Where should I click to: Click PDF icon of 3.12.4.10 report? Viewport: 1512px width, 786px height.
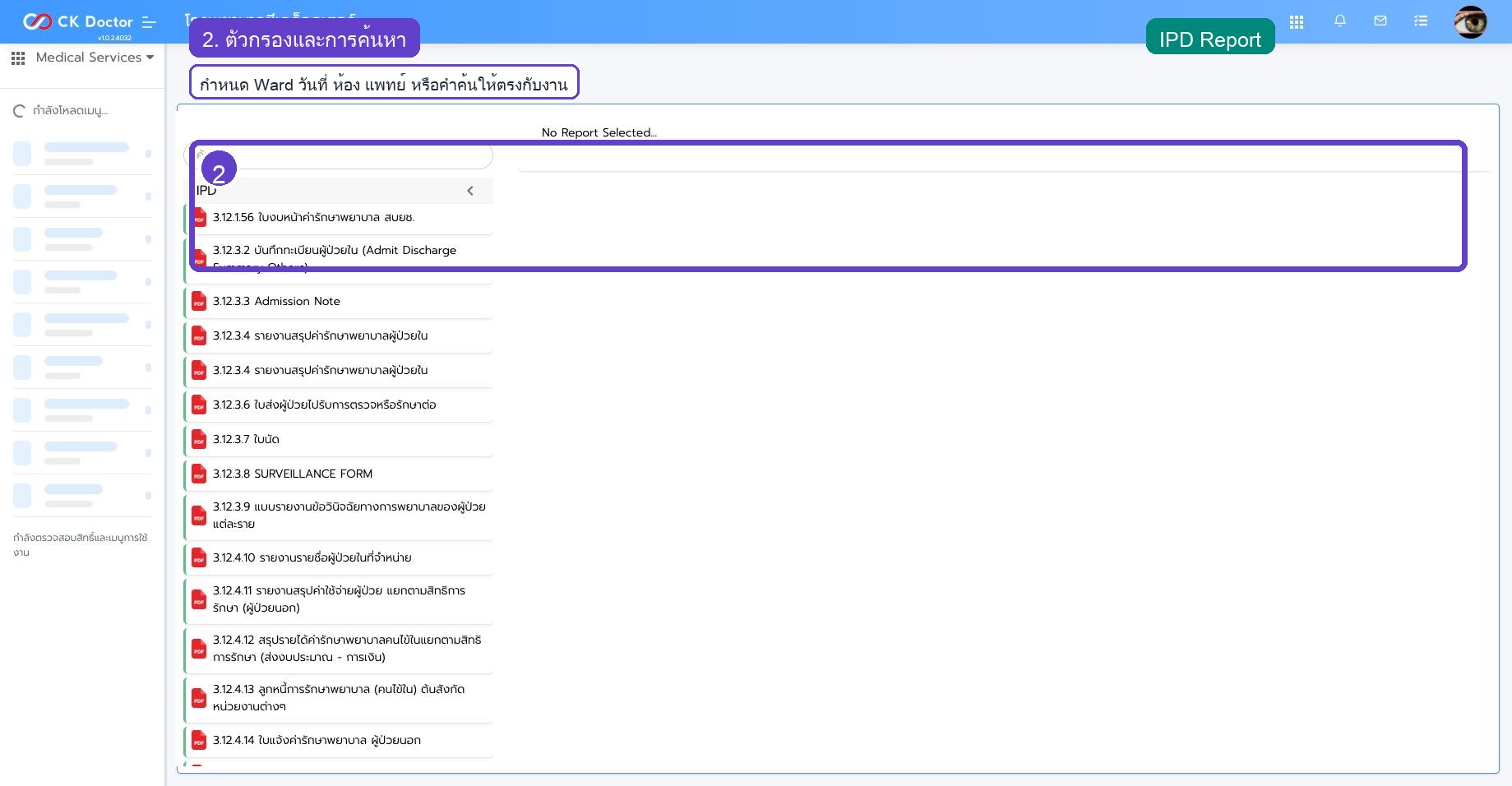point(199,558)
